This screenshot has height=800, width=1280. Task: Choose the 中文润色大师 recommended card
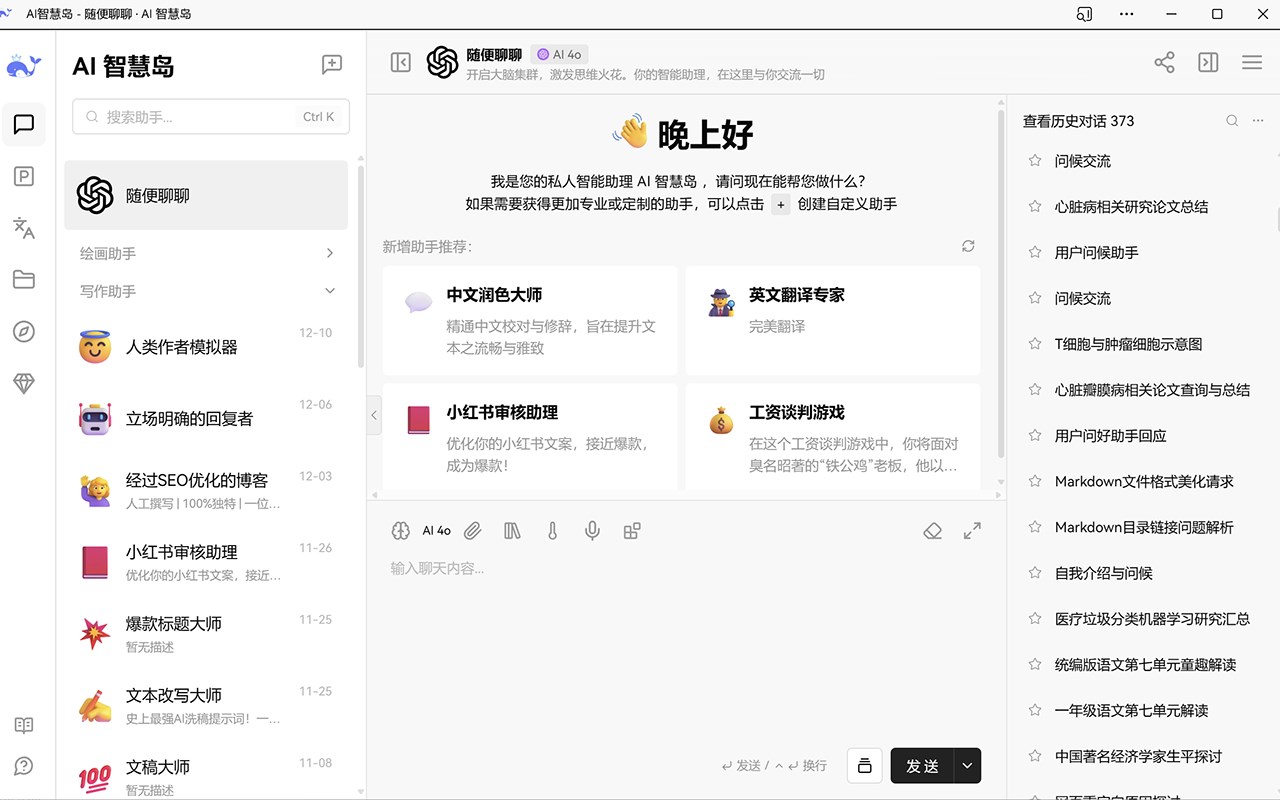[x=530, y=320]
